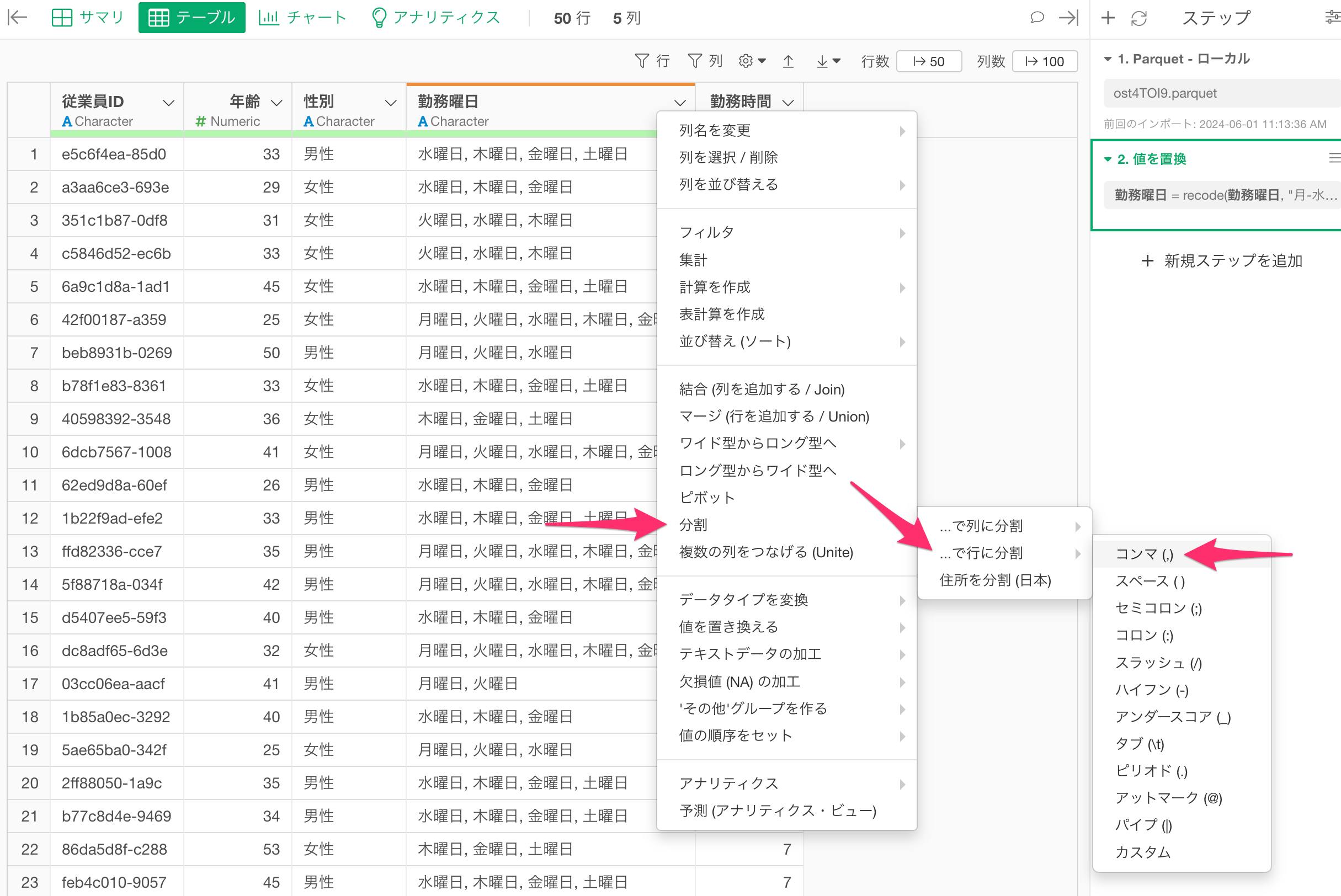This screenshot has height=896, width=1341.
Task: Switch to the サマリ view
Action: 87,18
